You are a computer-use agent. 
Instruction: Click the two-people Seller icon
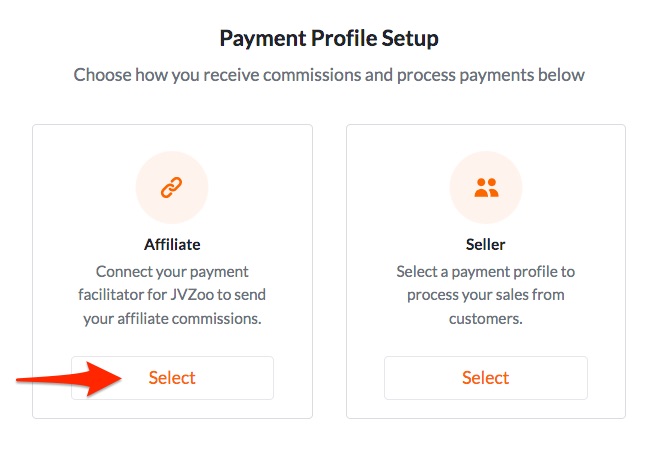click(486, 188)
